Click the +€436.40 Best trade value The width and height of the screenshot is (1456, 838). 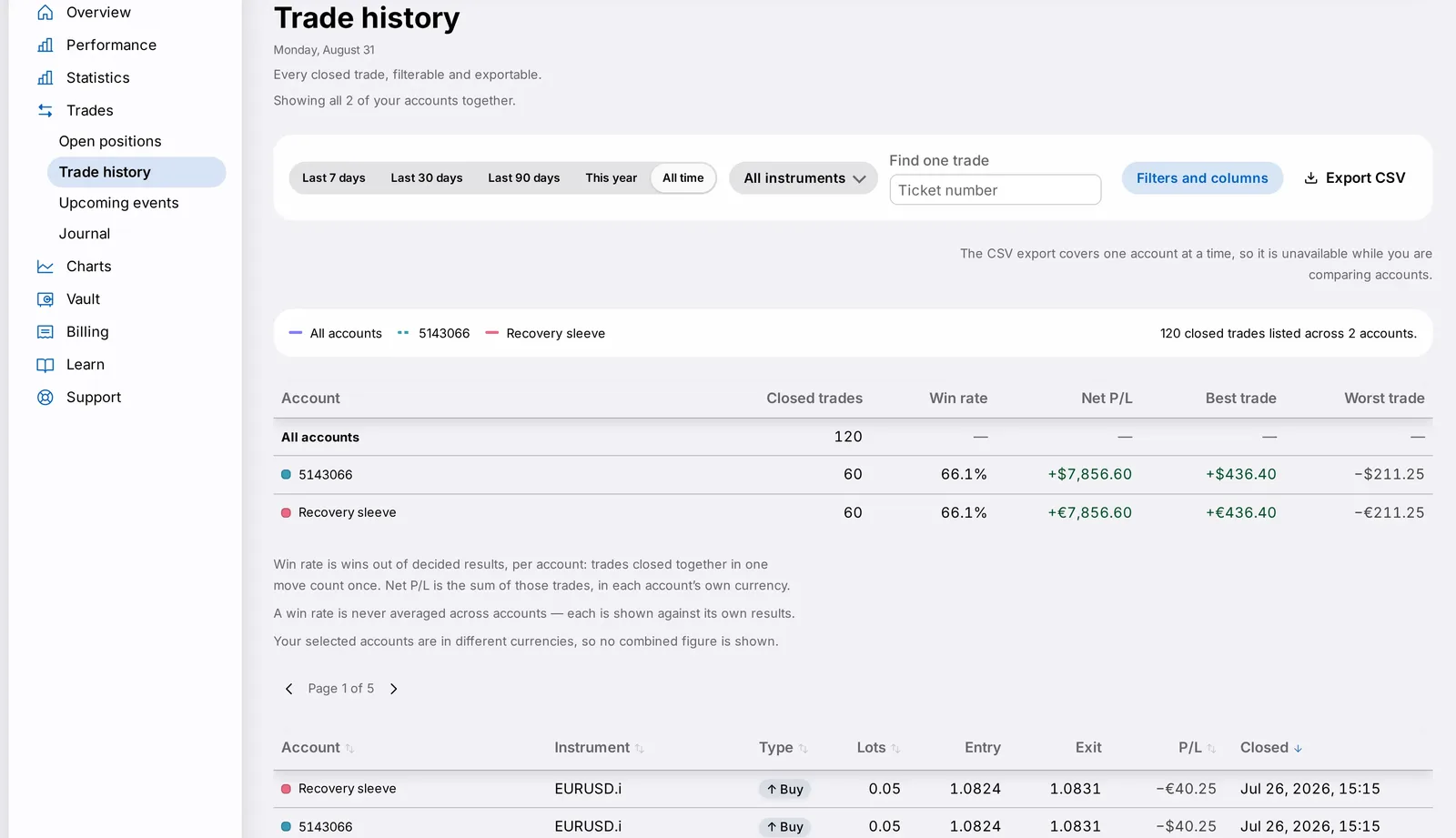click(x=1240, y=513)
